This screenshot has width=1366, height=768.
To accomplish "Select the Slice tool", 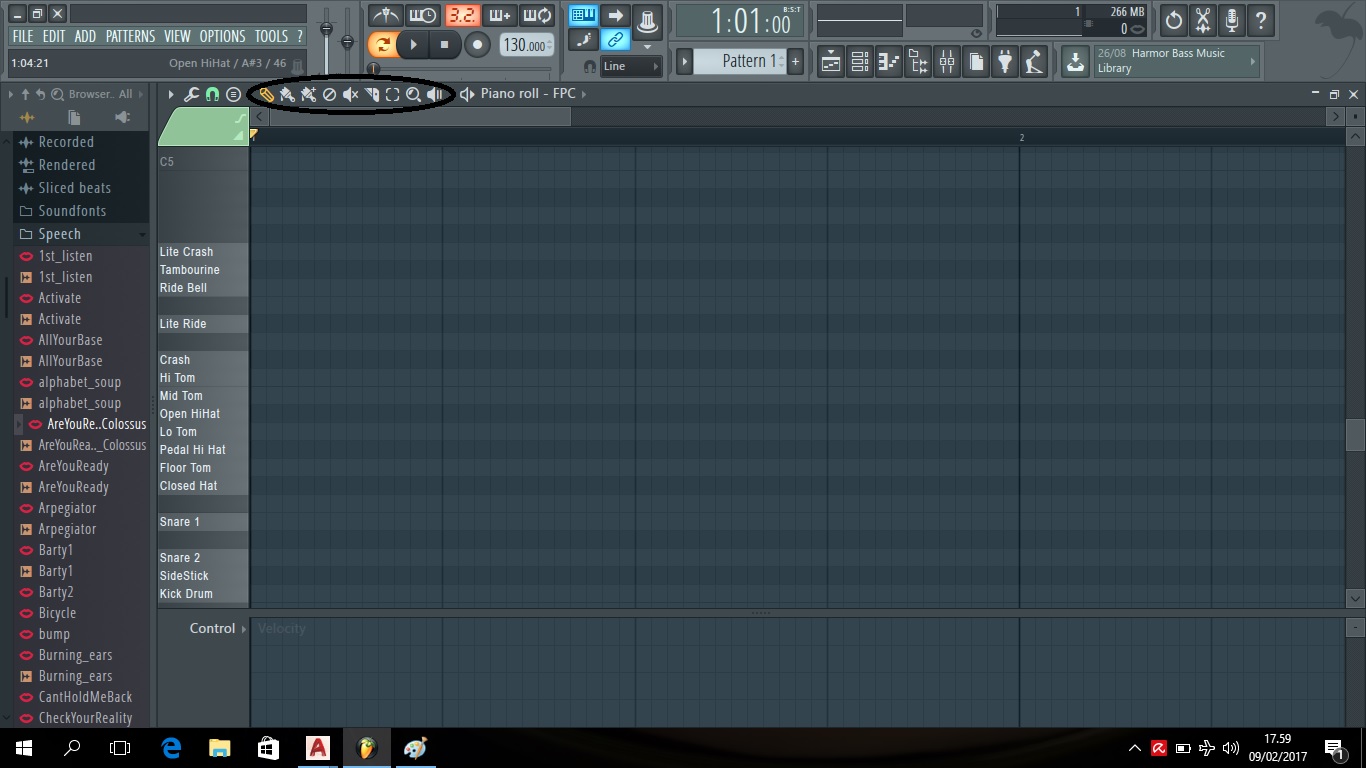I will [x=371, y=94].
